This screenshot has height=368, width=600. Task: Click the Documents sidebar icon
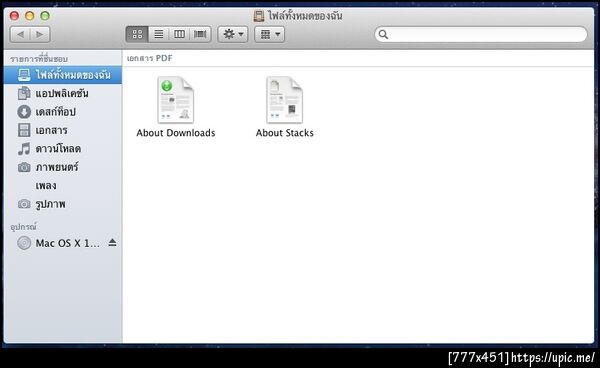coord(24,130)
